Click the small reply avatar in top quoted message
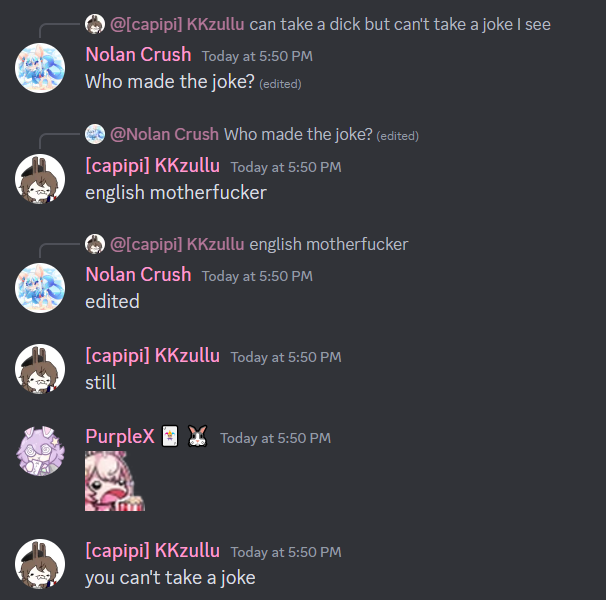Screen dimensions: 606x600 [x=95, y=24]
